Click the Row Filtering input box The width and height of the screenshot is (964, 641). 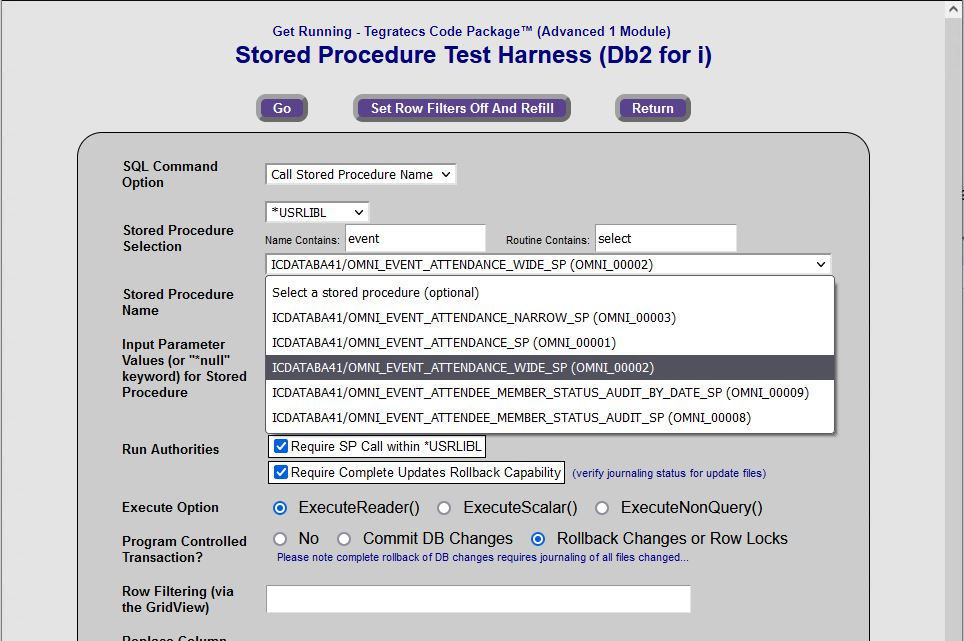[x=478, y=599]
